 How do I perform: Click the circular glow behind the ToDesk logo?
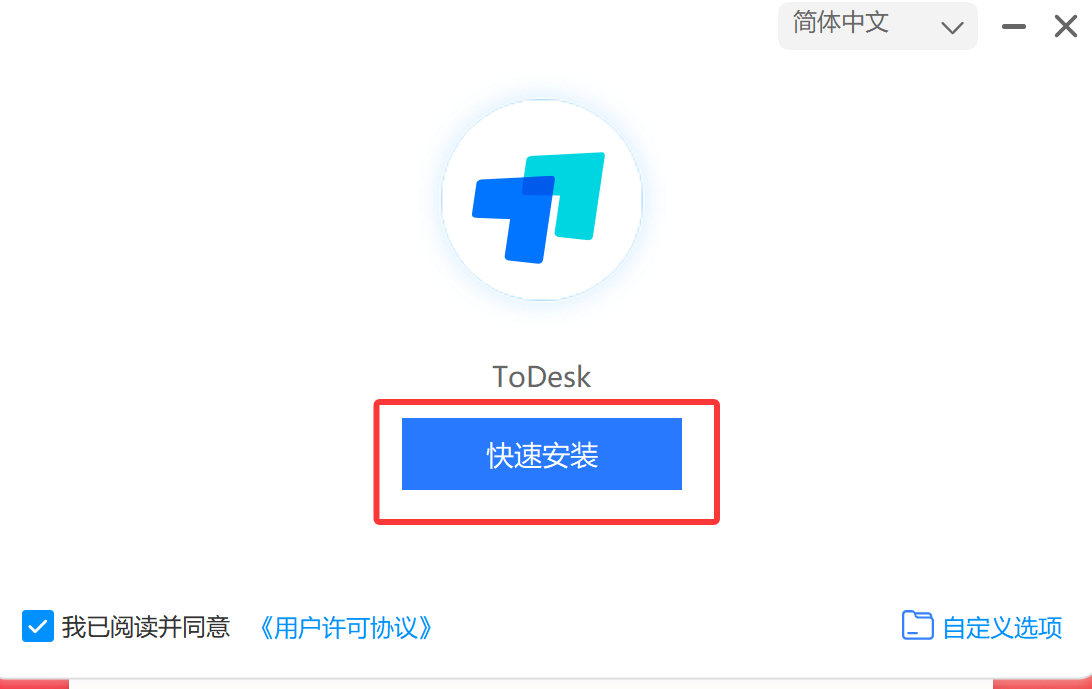pos(542,200)
